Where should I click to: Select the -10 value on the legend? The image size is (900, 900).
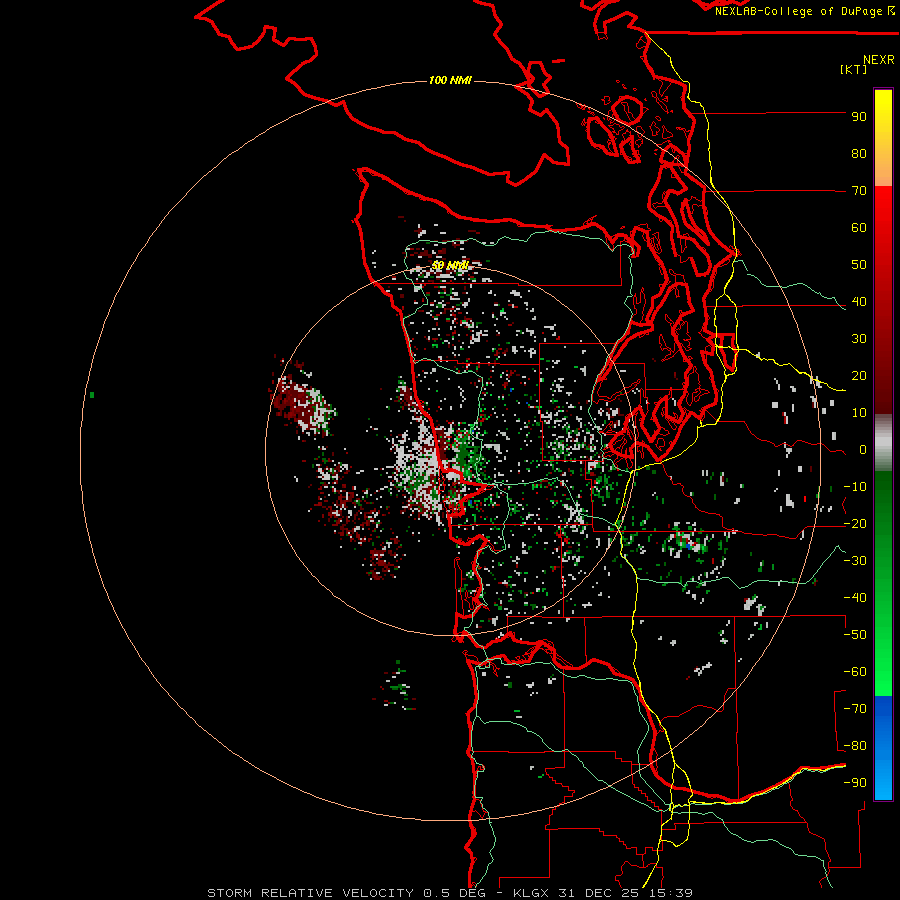pyautogui.click(x=855, y=487)
